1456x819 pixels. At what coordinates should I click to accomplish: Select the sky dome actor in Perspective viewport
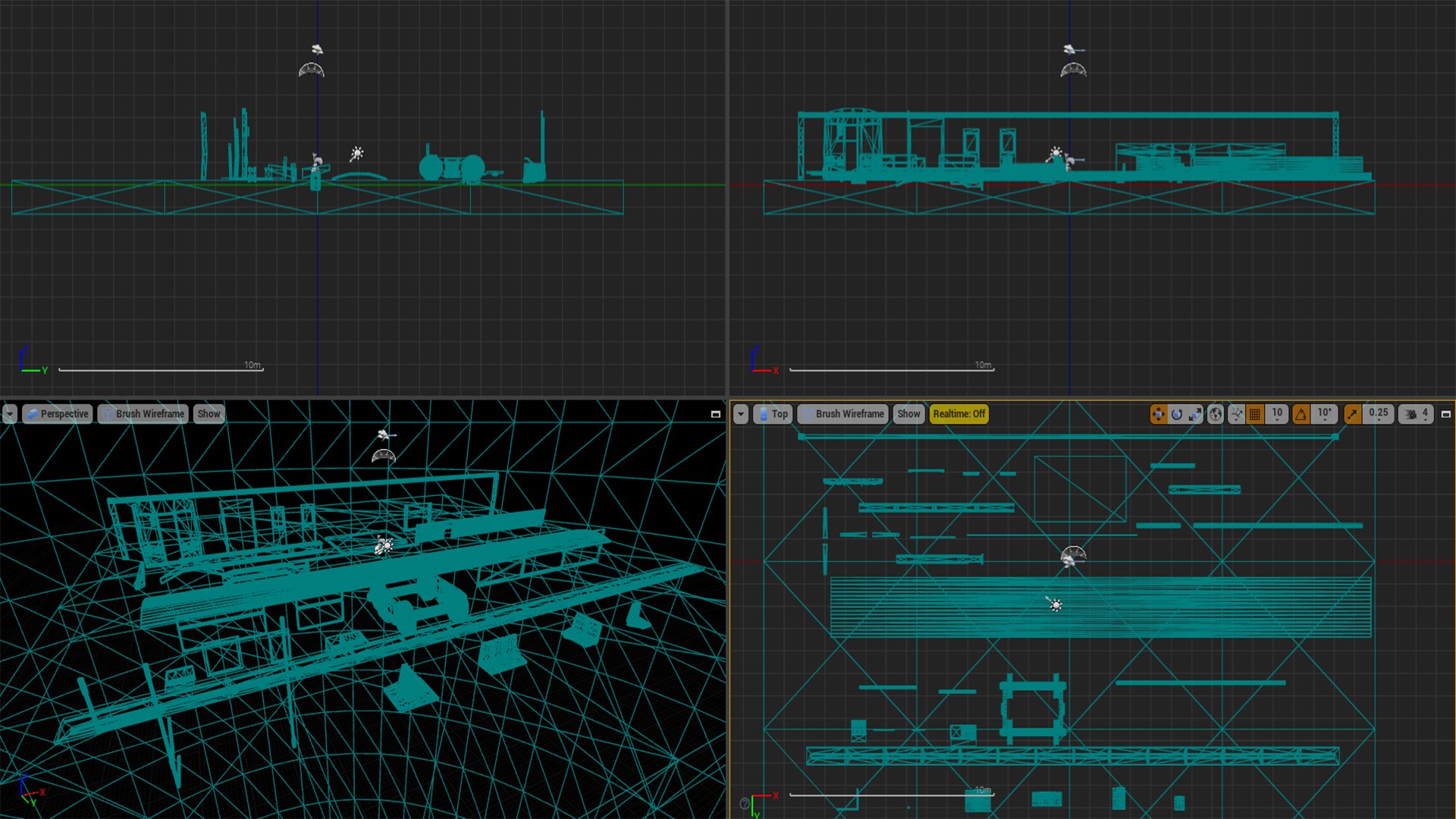point(384,456)
